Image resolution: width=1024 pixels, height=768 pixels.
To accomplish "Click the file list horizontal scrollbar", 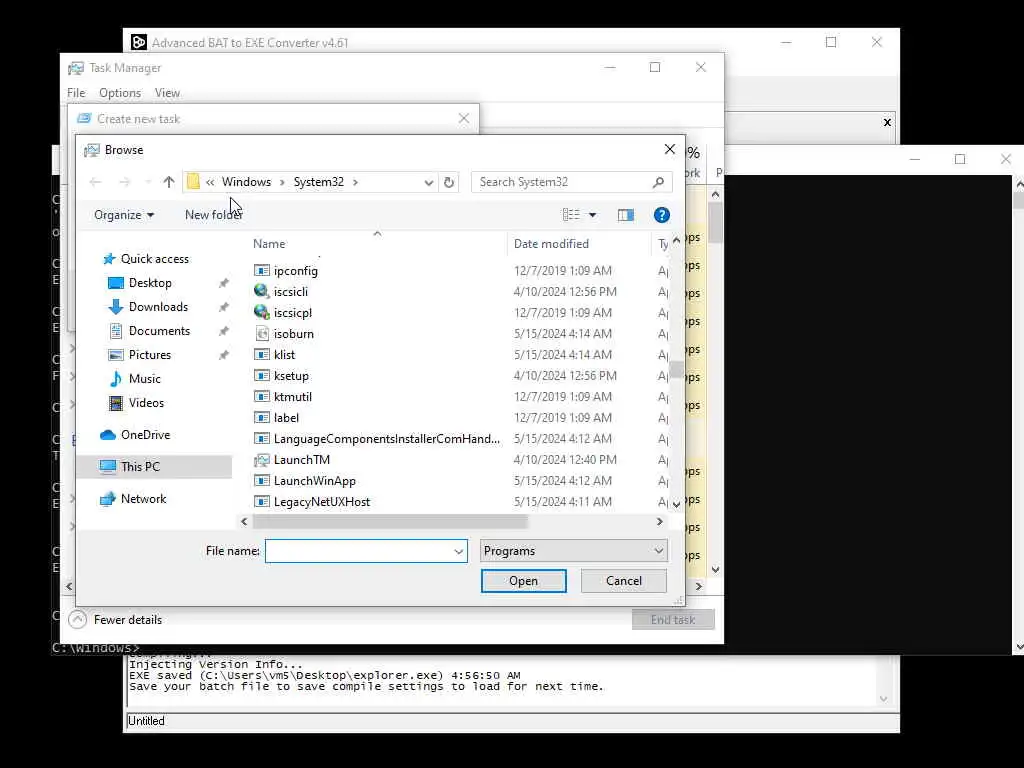I will [x=390, y=522].
